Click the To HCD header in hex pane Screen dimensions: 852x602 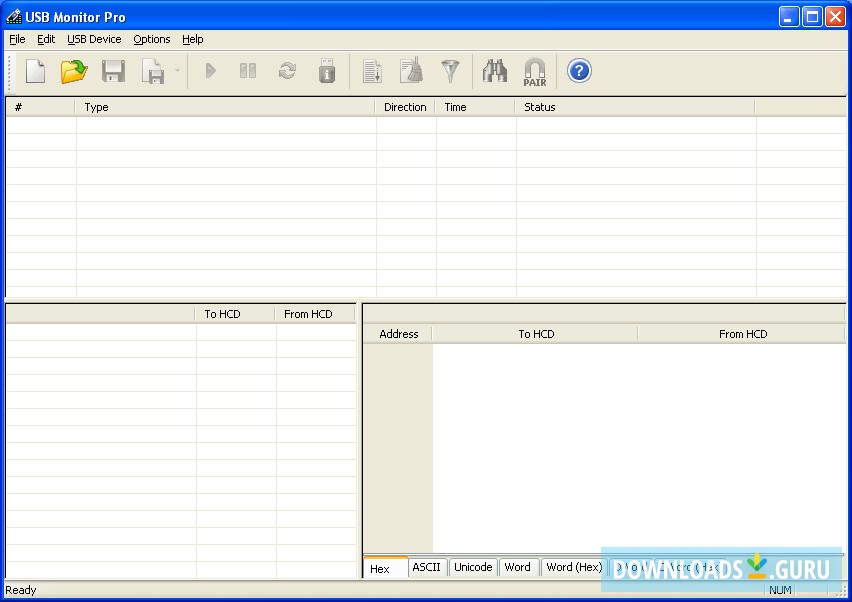point(535,334)
